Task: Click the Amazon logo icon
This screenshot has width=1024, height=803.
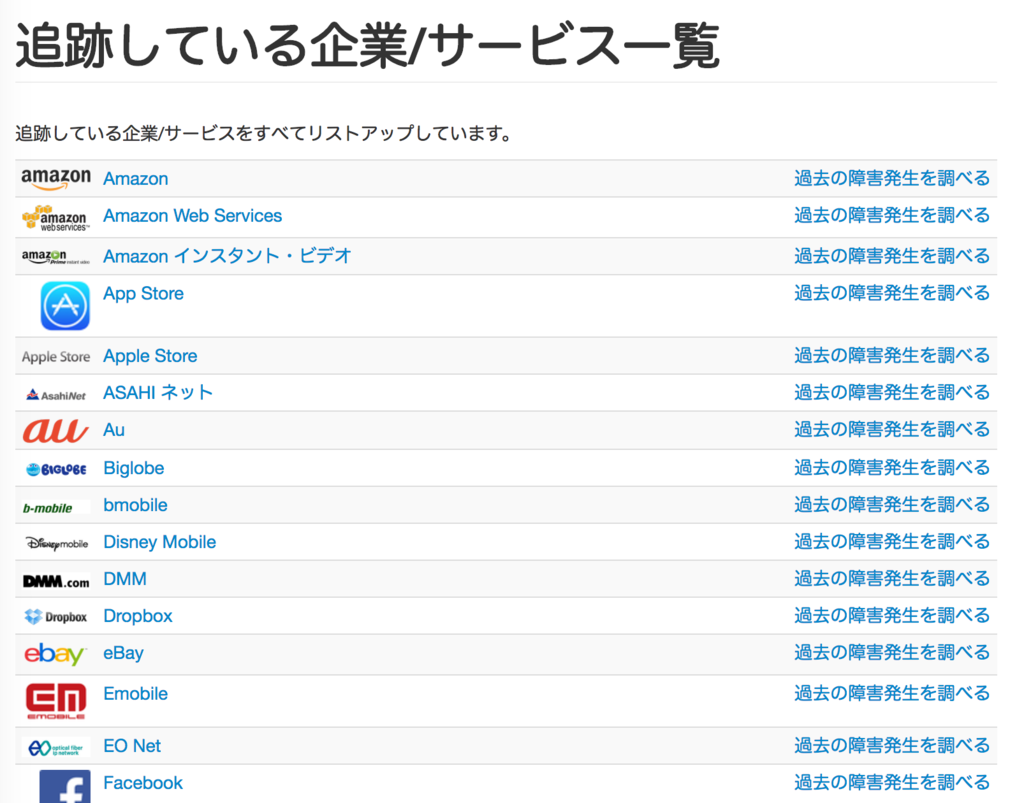Action: 56,179
